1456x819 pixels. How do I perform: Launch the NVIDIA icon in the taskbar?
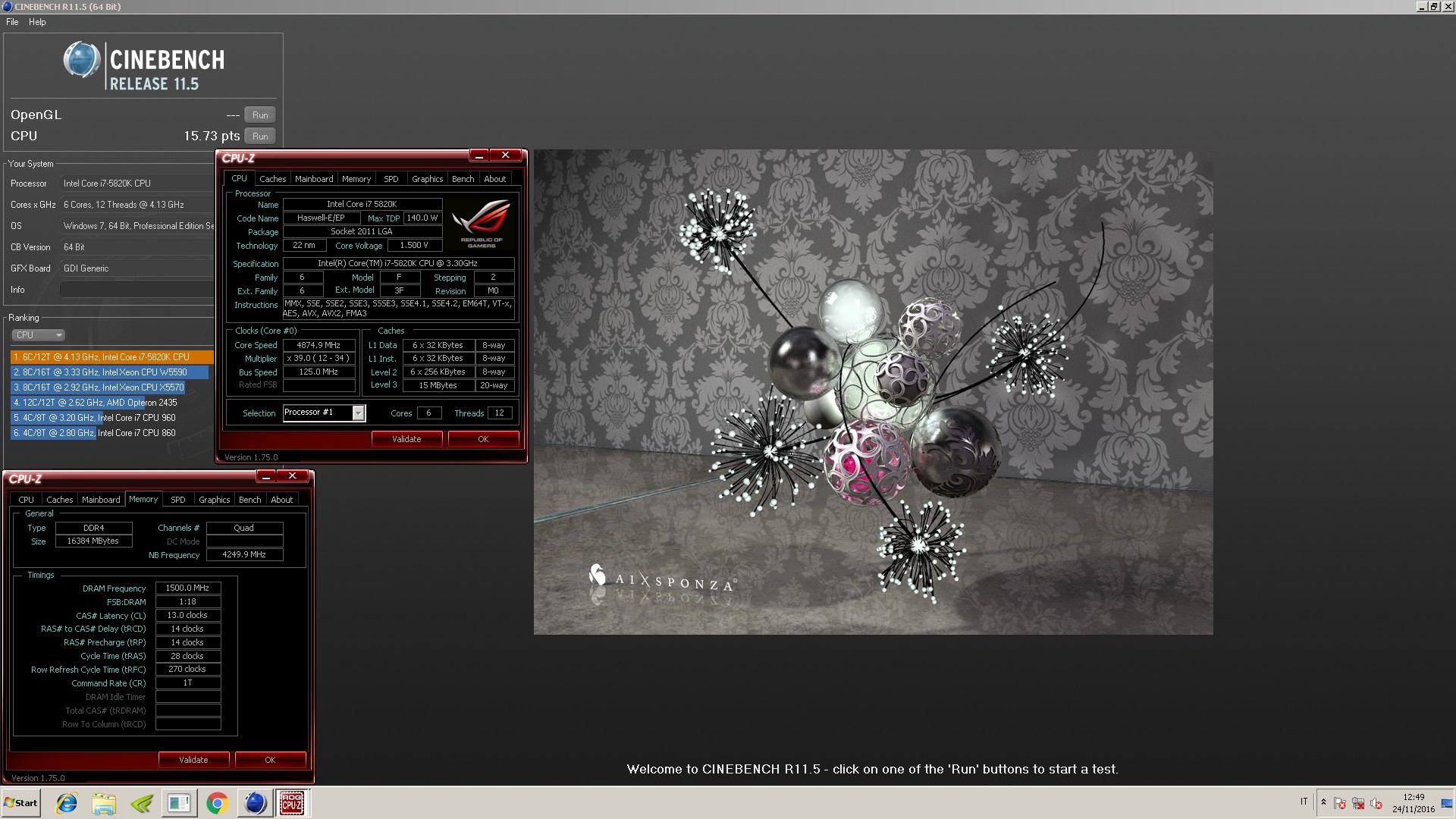pyautogui.click(x=142, y=803)
